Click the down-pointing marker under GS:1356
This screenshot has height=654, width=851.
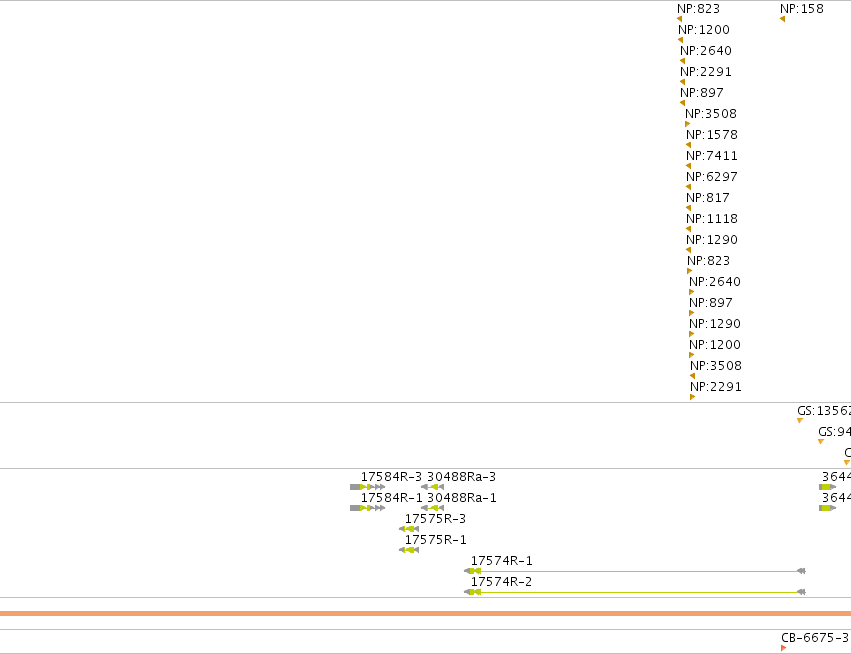[x=800, y=421]
